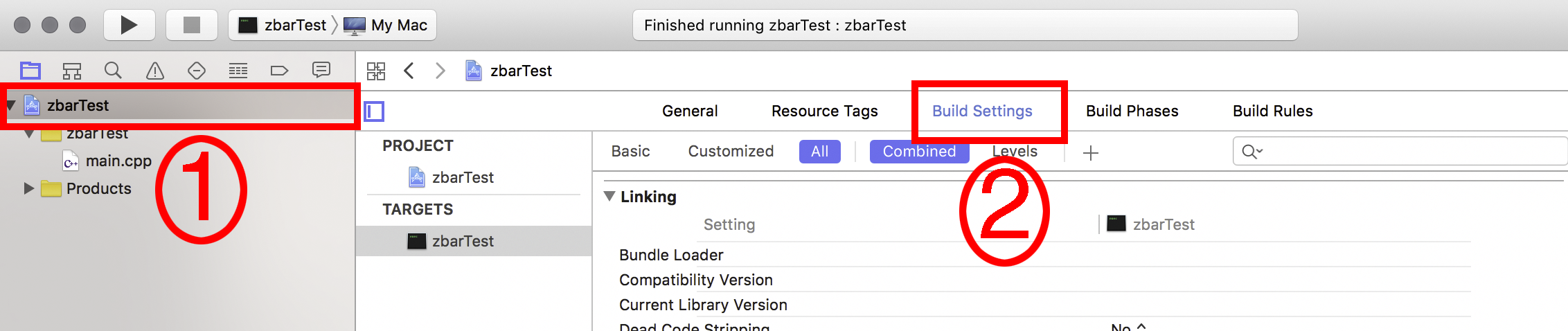Stop the running build

coord(192,25)
